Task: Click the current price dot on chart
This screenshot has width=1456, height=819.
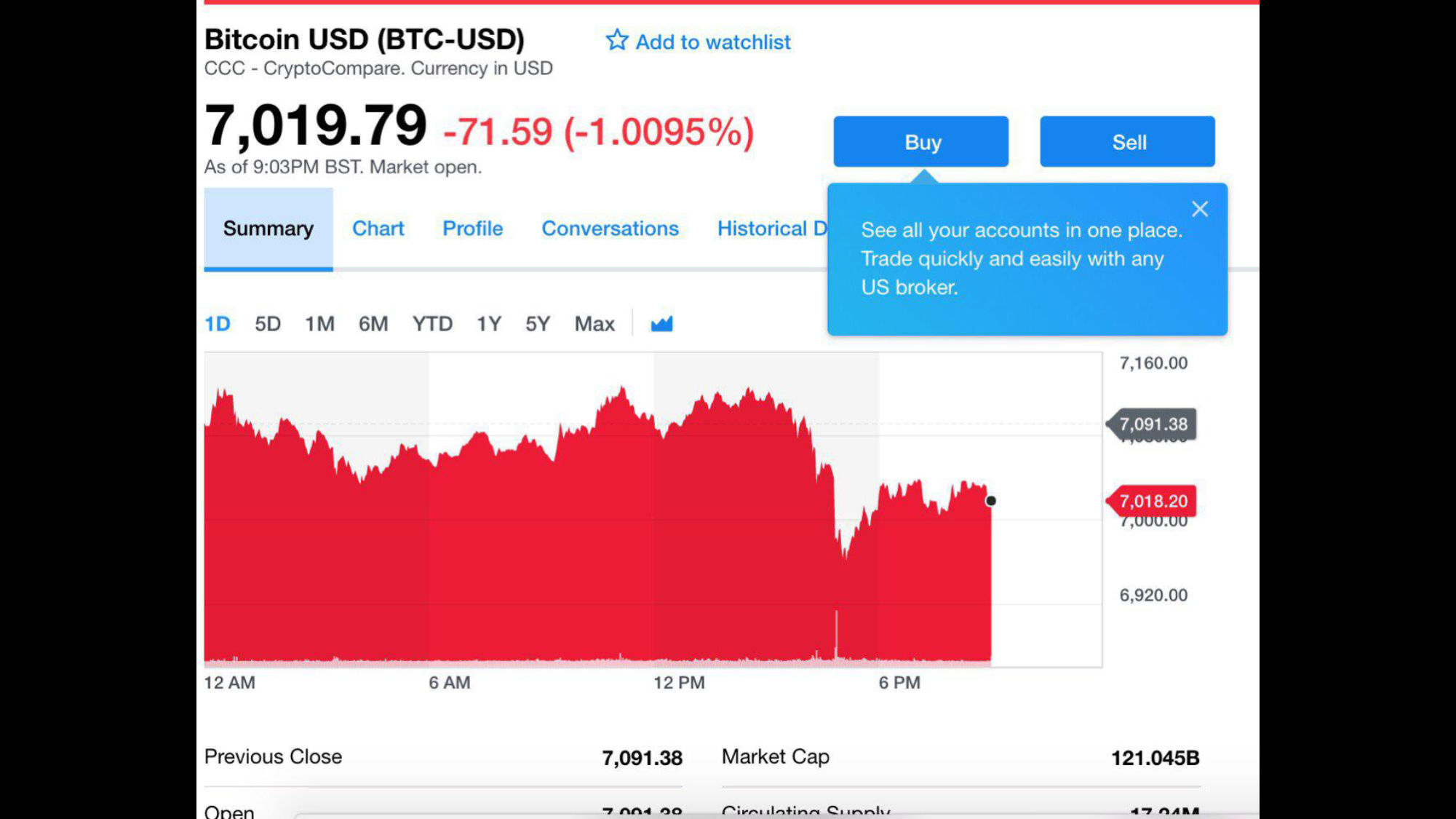Action: [990, 501]
